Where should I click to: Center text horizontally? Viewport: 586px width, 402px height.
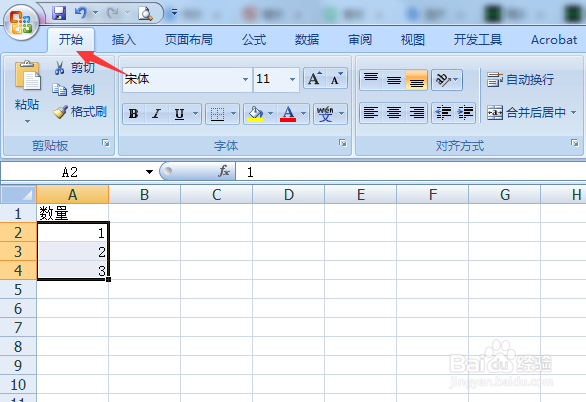tap(394, 112)
